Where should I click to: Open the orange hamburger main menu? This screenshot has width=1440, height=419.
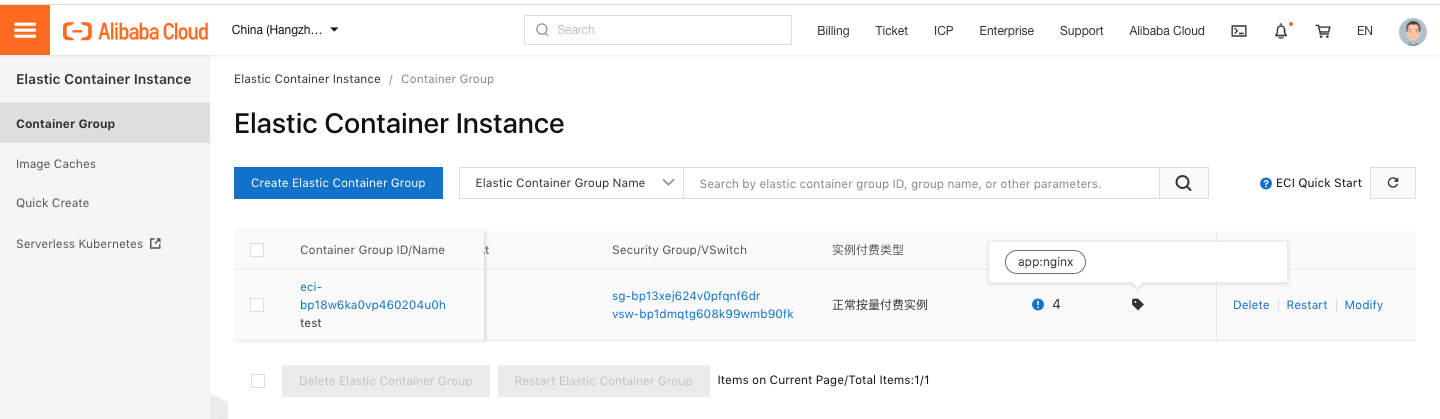point(25,30)
